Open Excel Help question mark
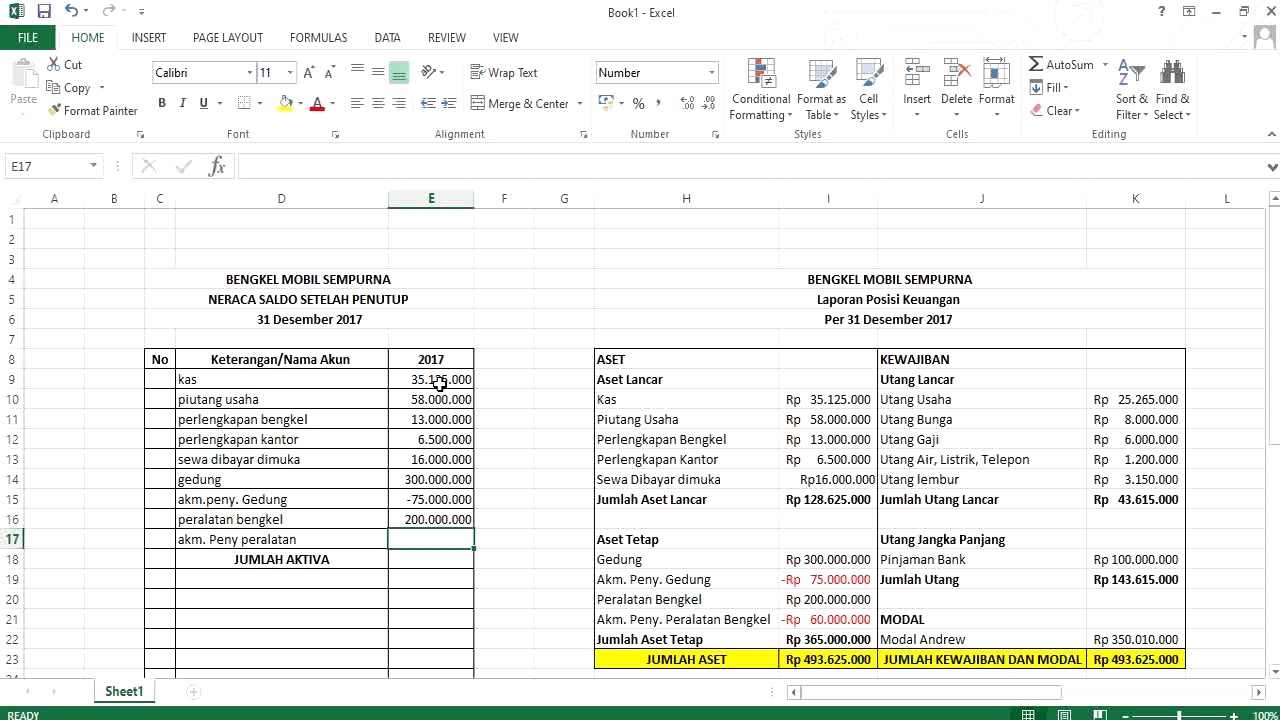 (1161, 12)
